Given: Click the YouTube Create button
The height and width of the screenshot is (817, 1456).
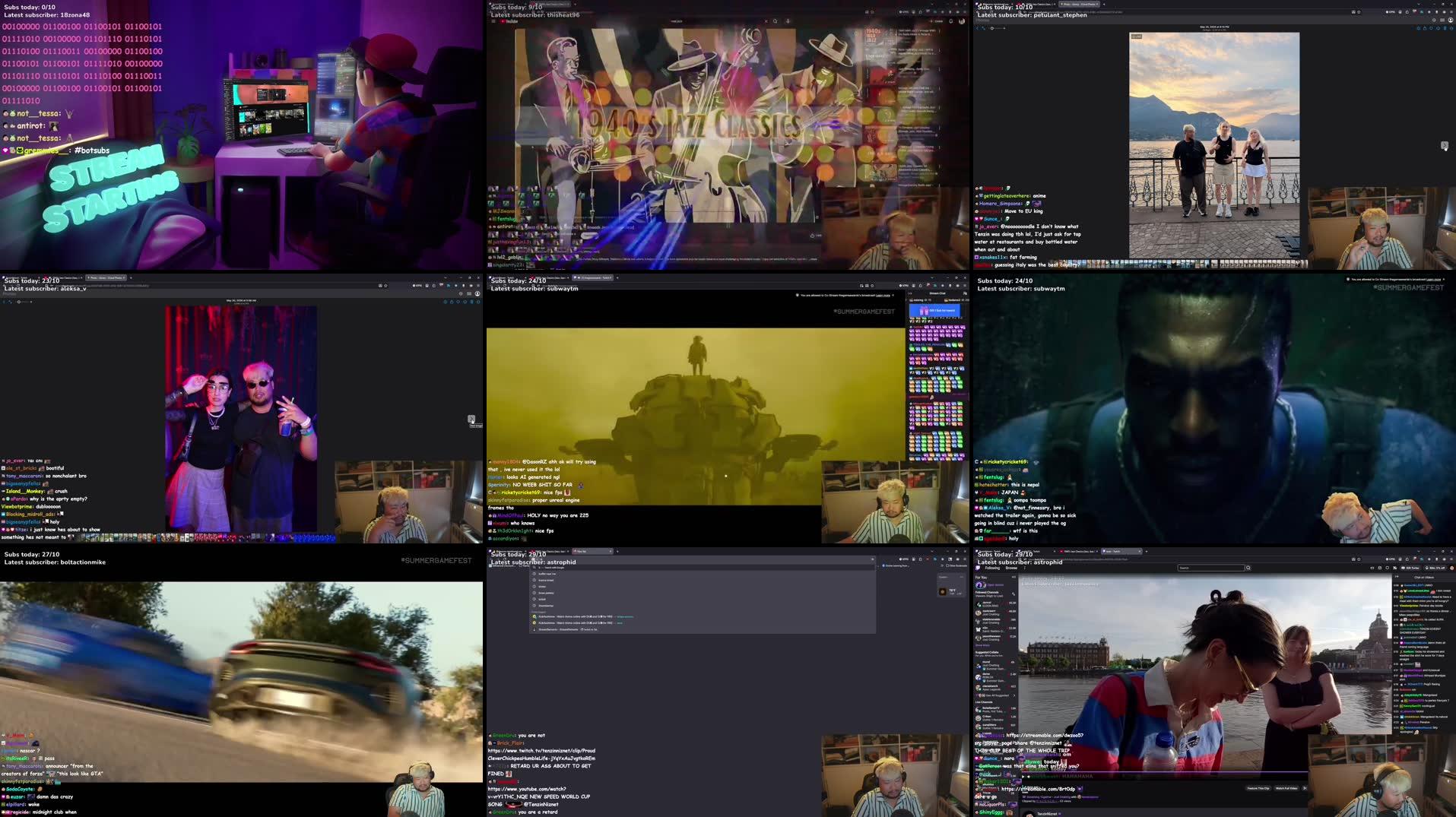Looking at the screenshot, I should (937, 21).
